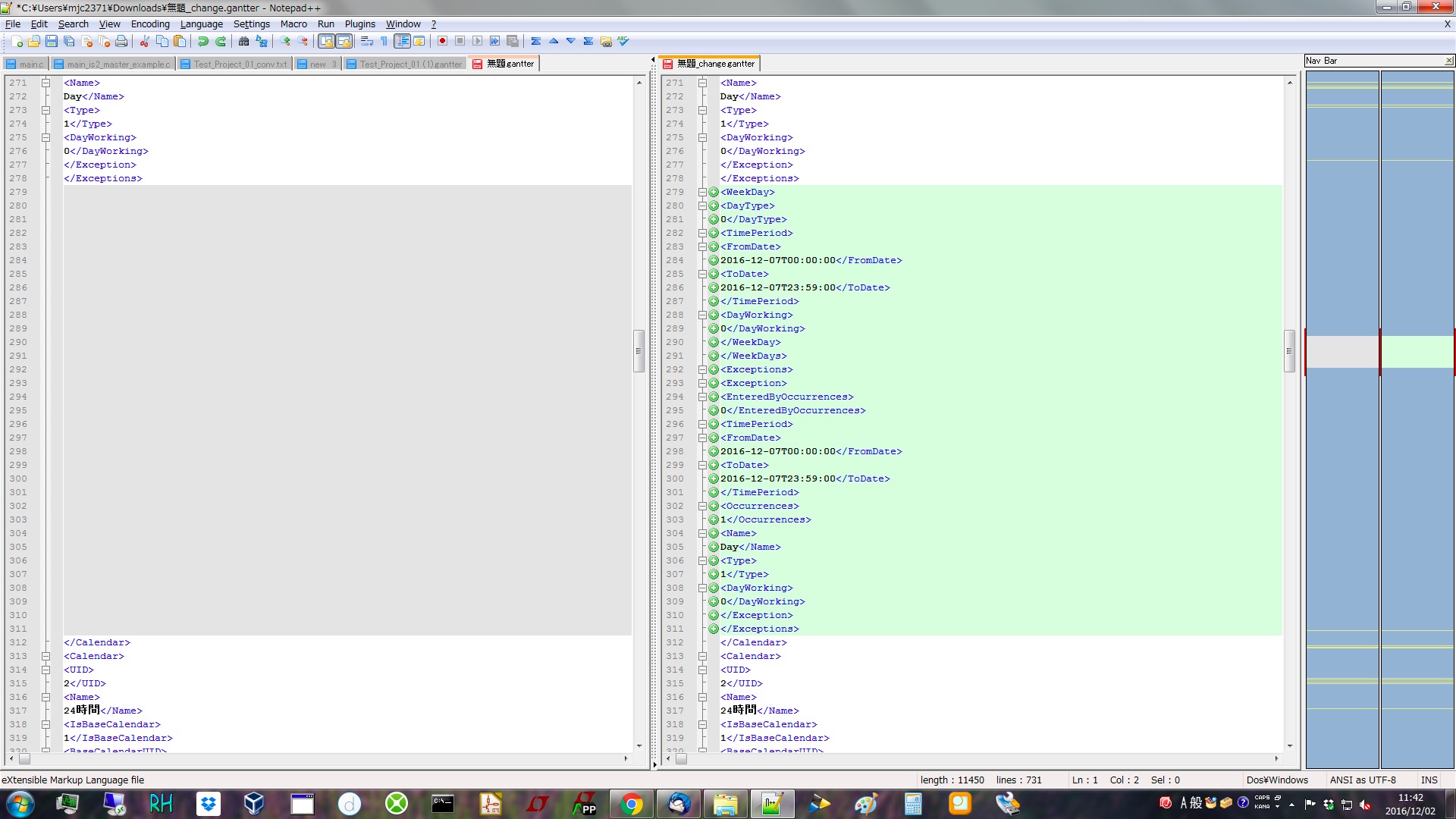The height and width of the screenshot is (819, 1456).
Task: Click ANSI as UTF-8 in status bar
Action: 1363,780
